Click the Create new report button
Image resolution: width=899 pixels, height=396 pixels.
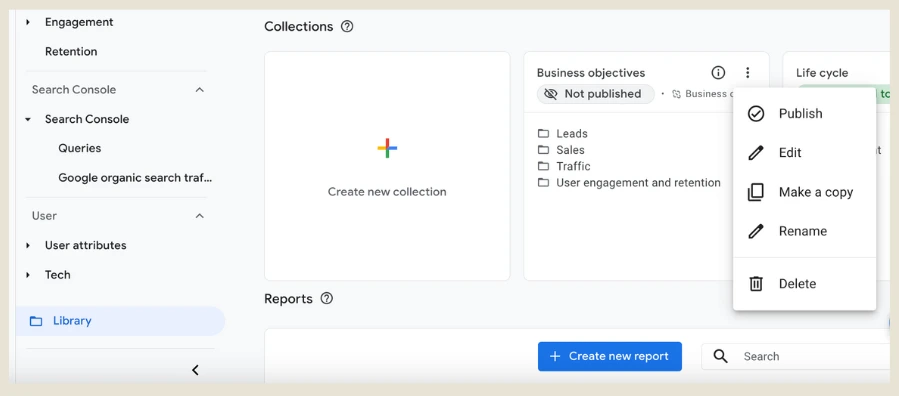609,356
